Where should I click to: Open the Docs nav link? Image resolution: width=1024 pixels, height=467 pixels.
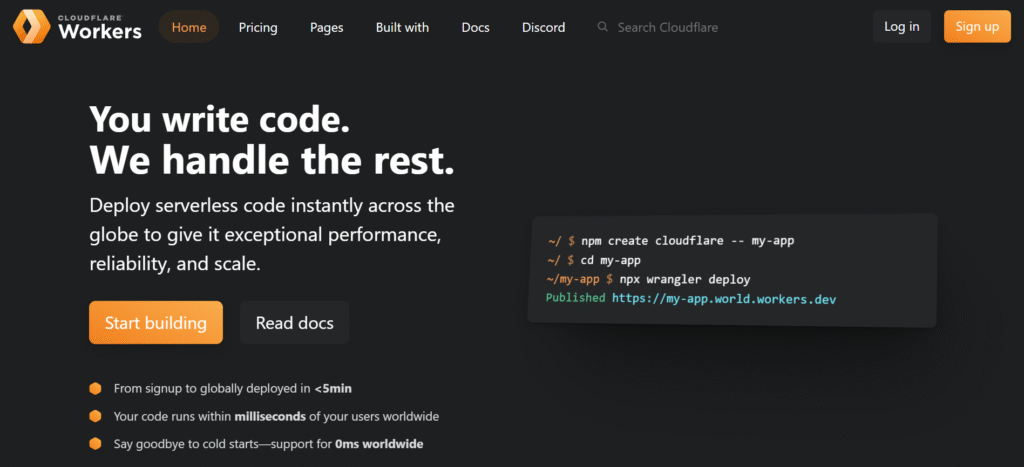[x=475, y=27]
